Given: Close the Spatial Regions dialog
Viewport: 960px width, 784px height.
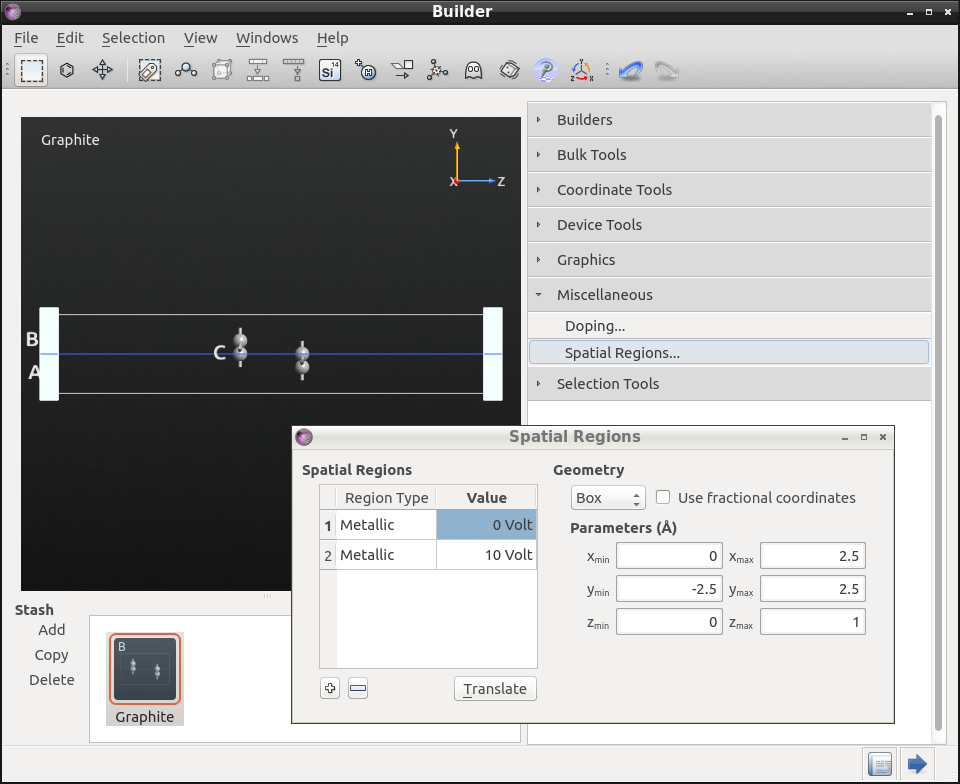Looking at the screenshot, I should (883, 437).
